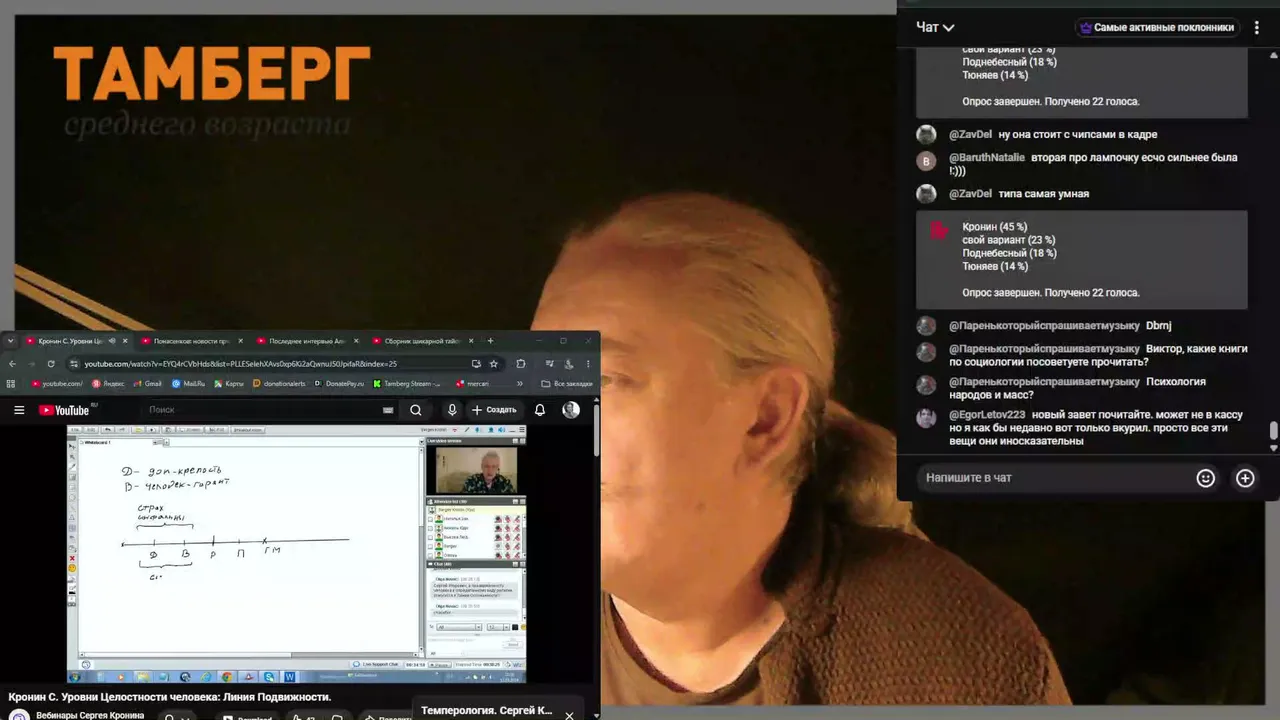The image size is (1280, 720).
Task: Focus the Напишите в чат input
Action: (1055, 478)
